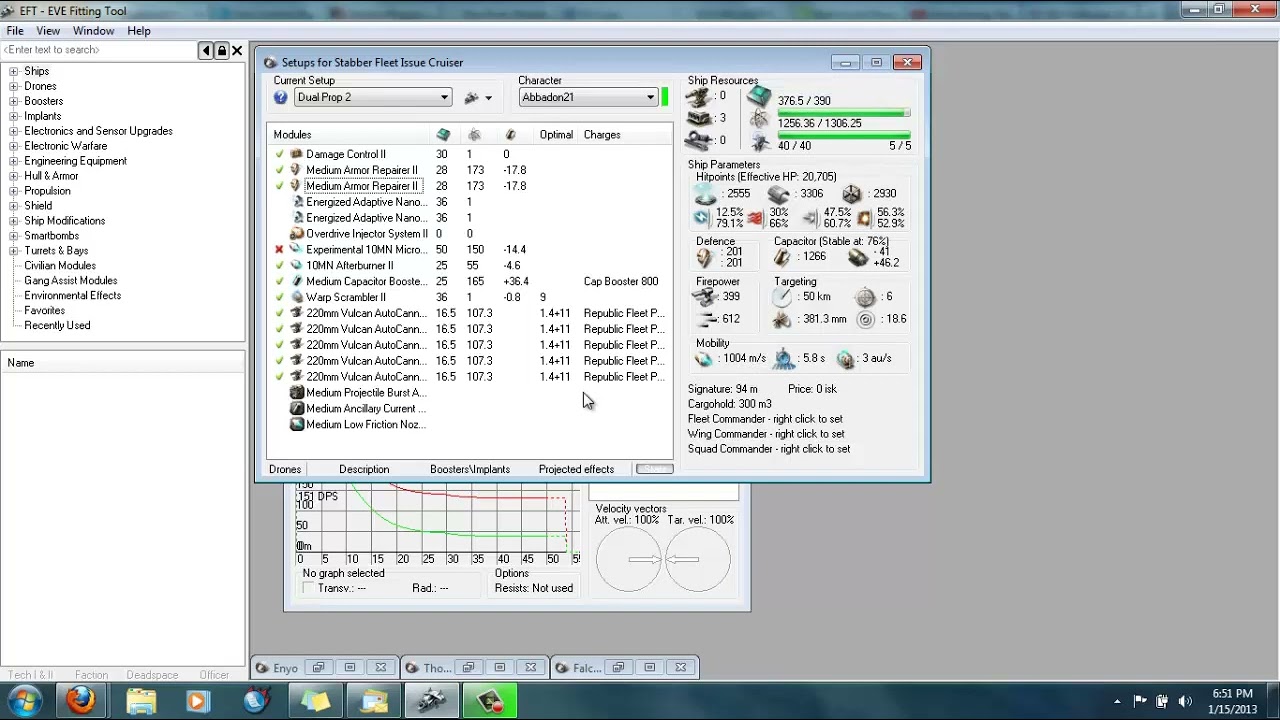This screenshot has width=1280, height=720.
Task: Expand the Propulsion tree node
Action: point(14,191)
